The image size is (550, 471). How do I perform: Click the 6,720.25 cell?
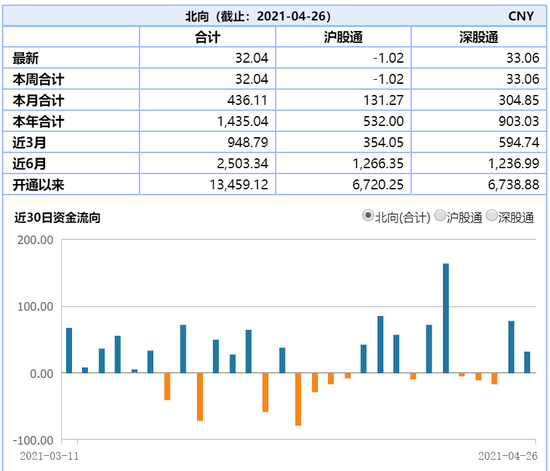[x=378, y=184]
